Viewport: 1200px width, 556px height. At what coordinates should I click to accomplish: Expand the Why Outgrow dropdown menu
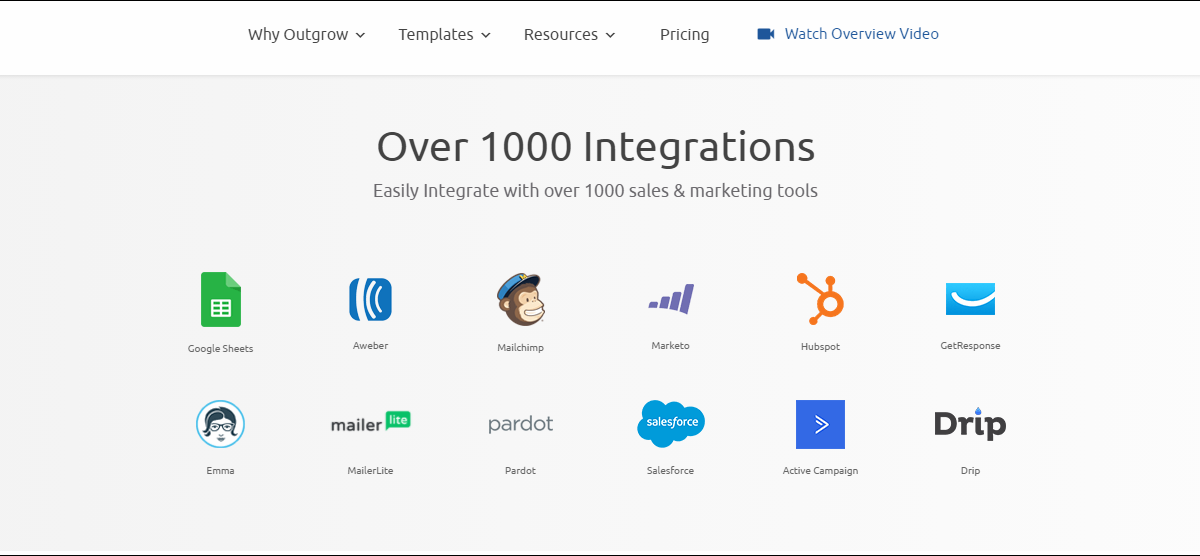point(306,34)
